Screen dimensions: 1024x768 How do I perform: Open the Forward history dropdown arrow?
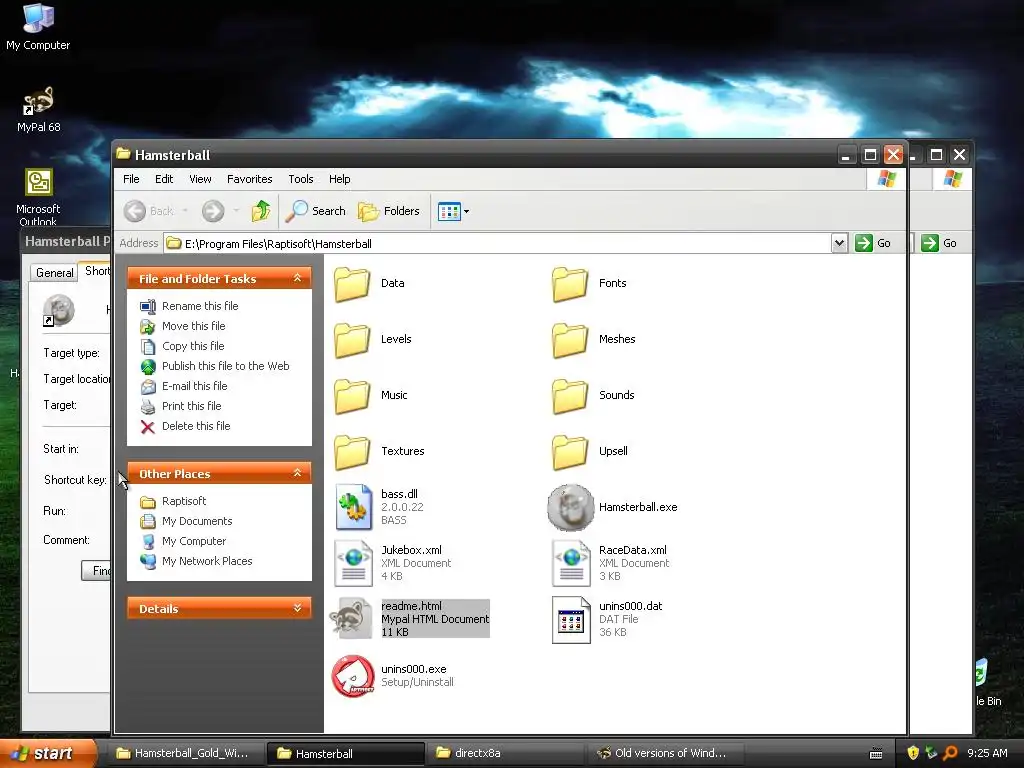coord(236,211)
